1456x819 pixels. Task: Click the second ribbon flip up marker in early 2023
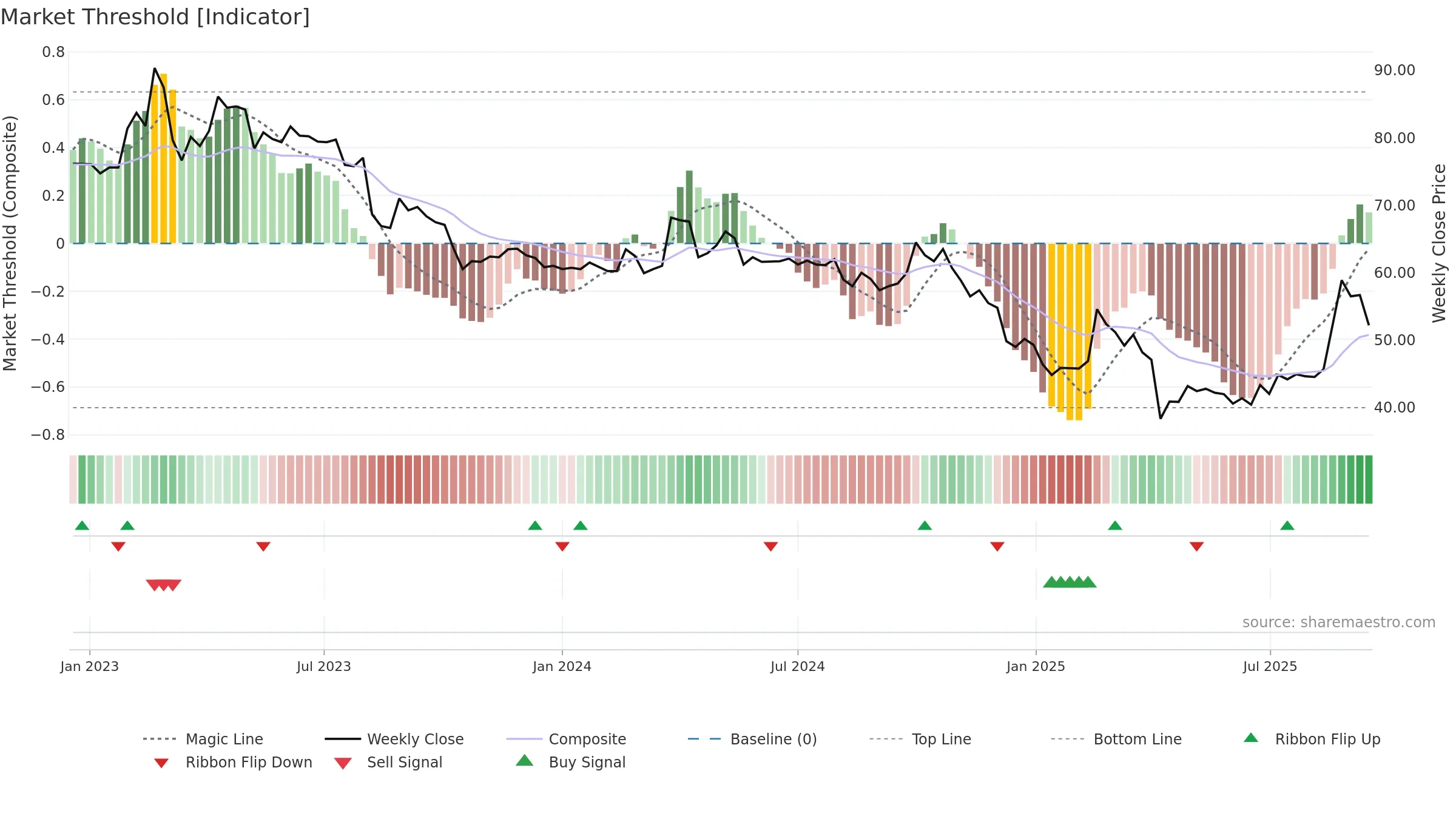coord(127,525)
